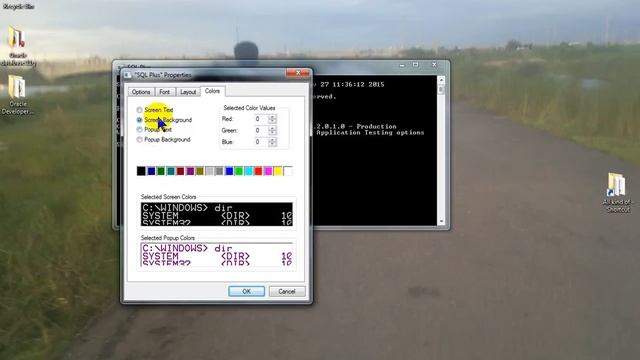Select the Popup Text radio button
This screenshot has height=360, width=640.
point(140,129)
